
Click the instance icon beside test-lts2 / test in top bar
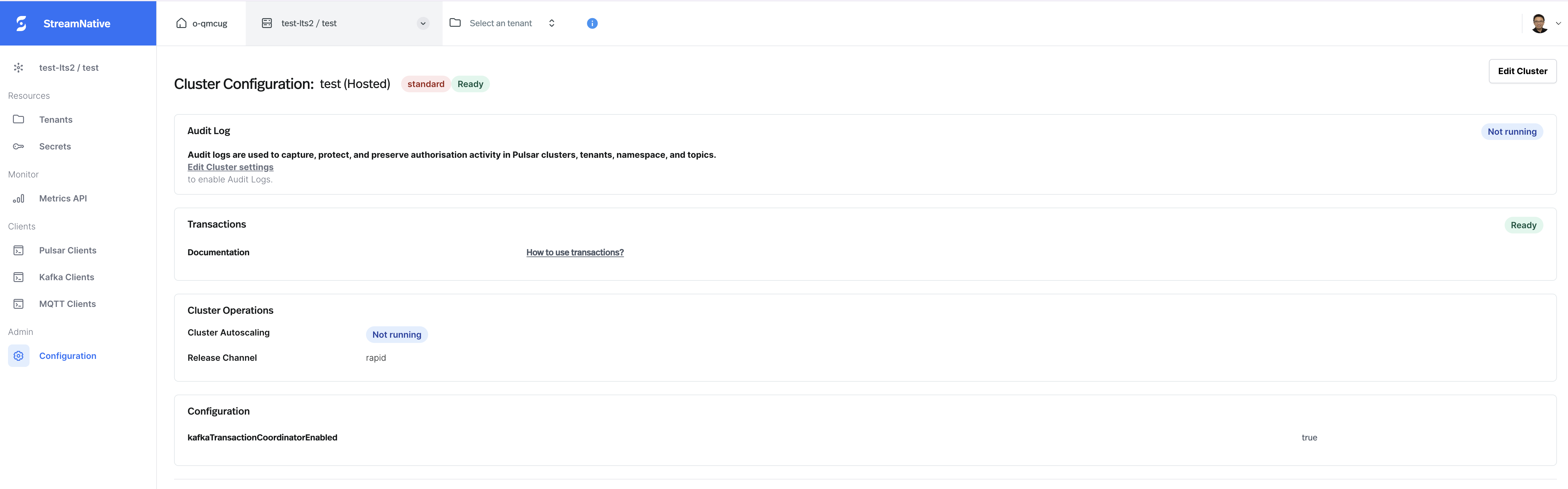pos(267,23)
